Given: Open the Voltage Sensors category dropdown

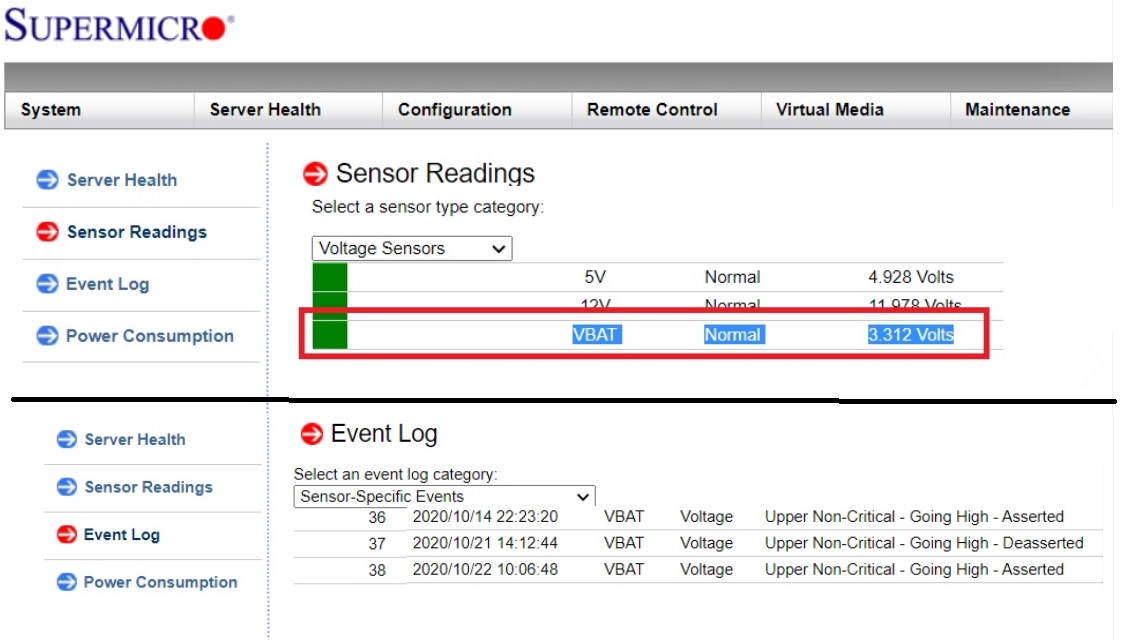Looking at the screenshot, I should pyautogui.click(x=411, y=249).
